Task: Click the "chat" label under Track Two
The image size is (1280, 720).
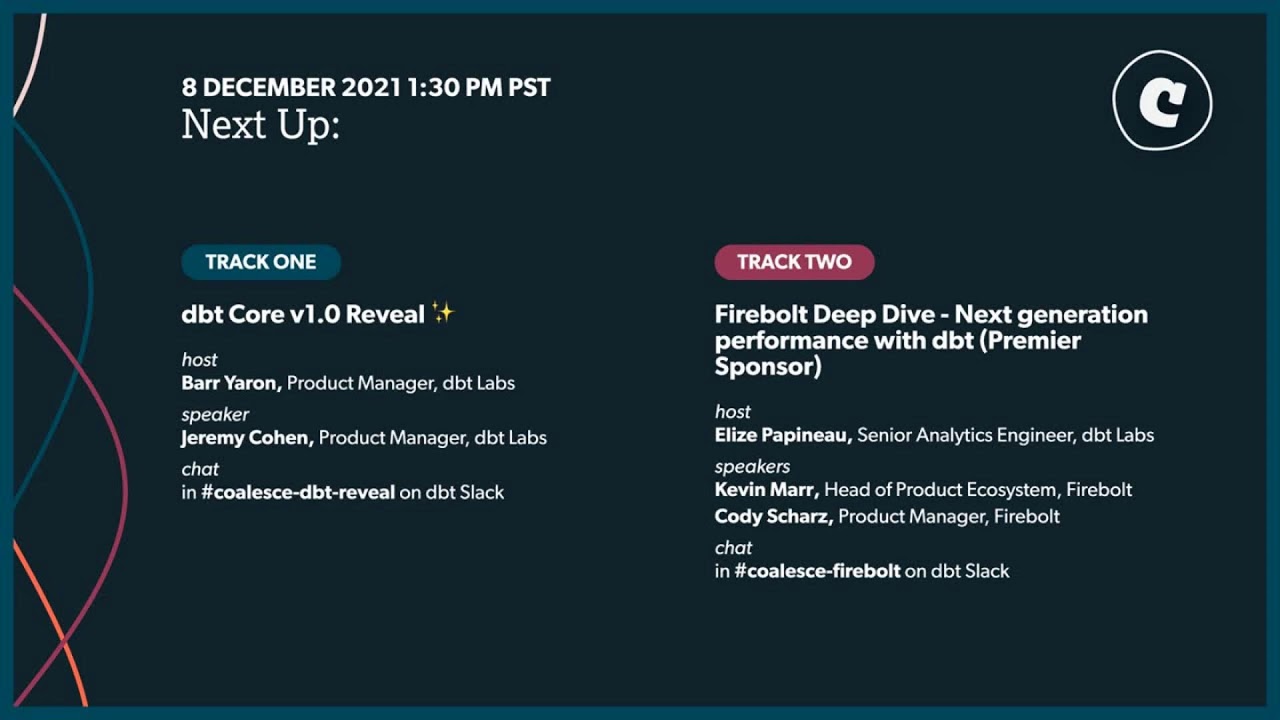Action: (733, 547)
